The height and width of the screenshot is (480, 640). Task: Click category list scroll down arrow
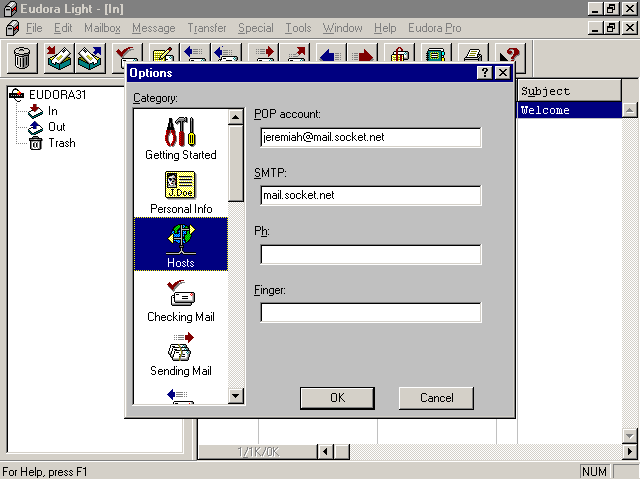tap(236, 396)
